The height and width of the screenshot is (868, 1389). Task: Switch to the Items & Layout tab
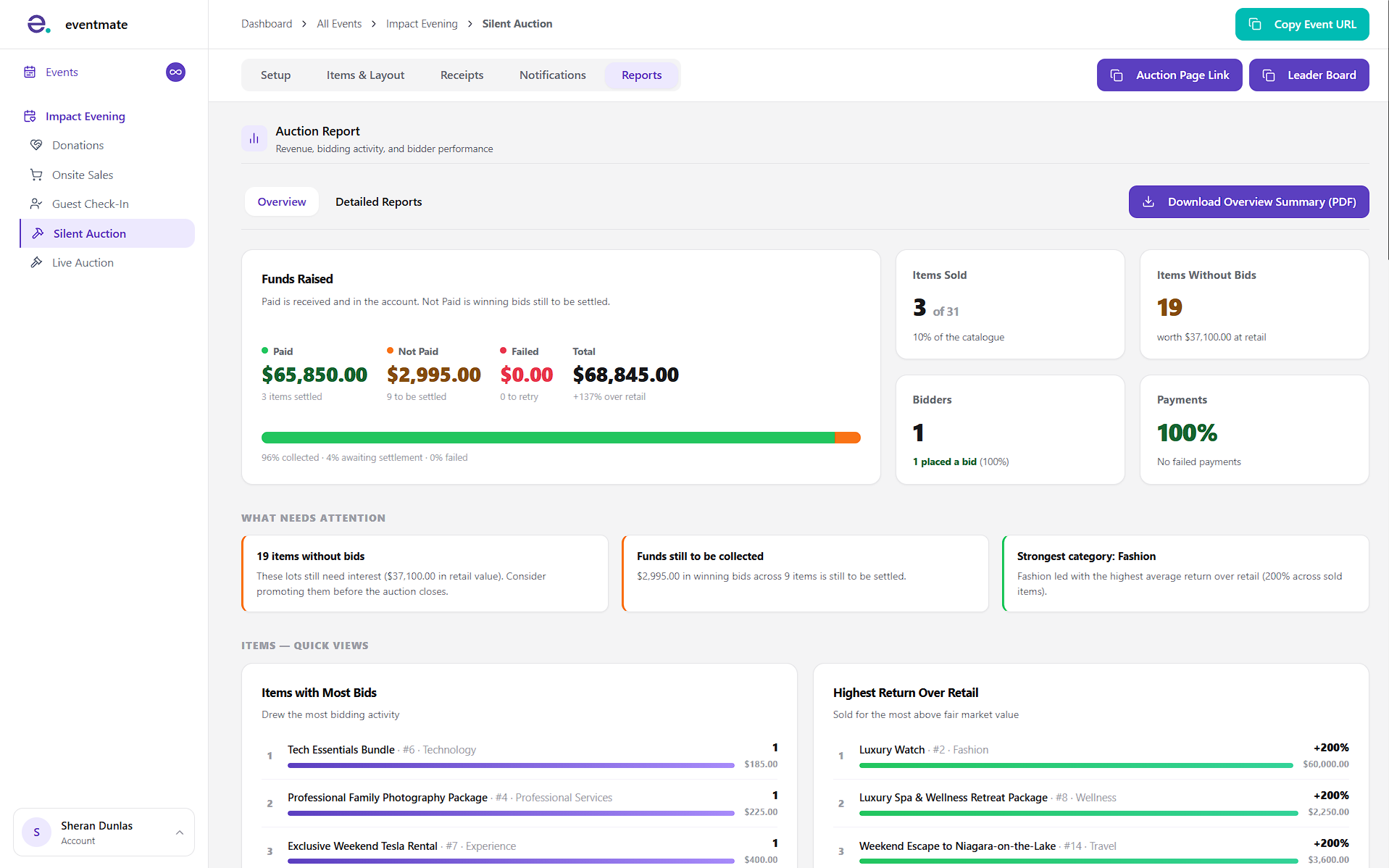tap(365, 75)
